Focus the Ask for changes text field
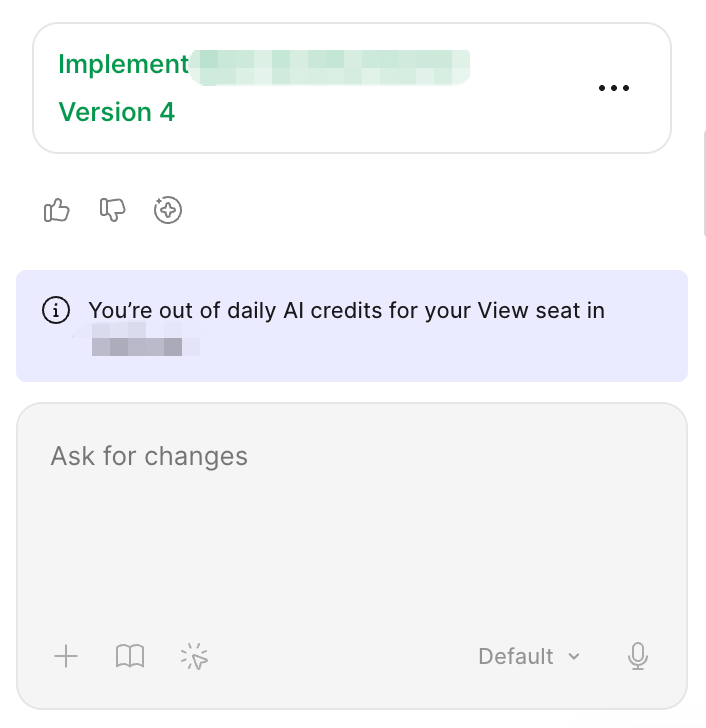The height and width of the screenshot is (728, 706). coord(350,520)
